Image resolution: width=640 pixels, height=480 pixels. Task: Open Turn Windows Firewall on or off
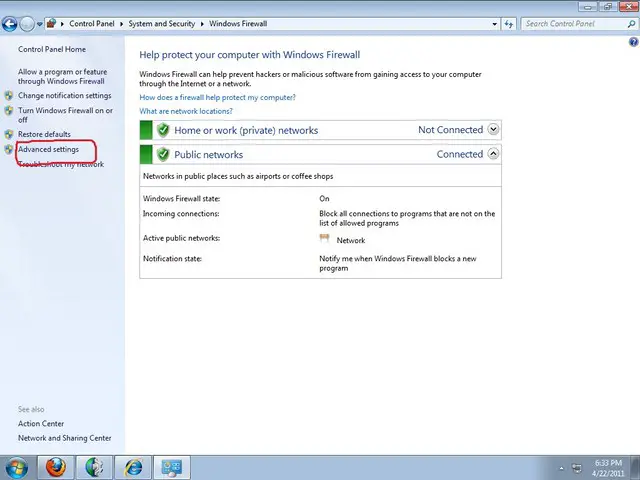(65, 115)
